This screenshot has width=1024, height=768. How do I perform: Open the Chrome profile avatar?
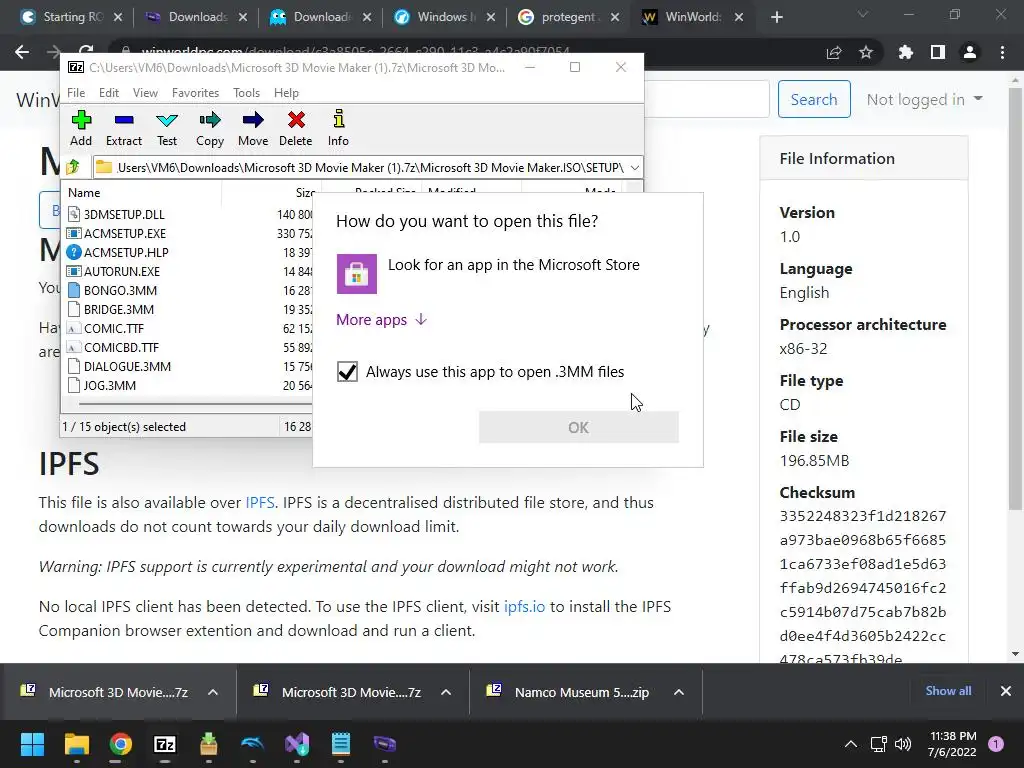click(x=970, y=52)
